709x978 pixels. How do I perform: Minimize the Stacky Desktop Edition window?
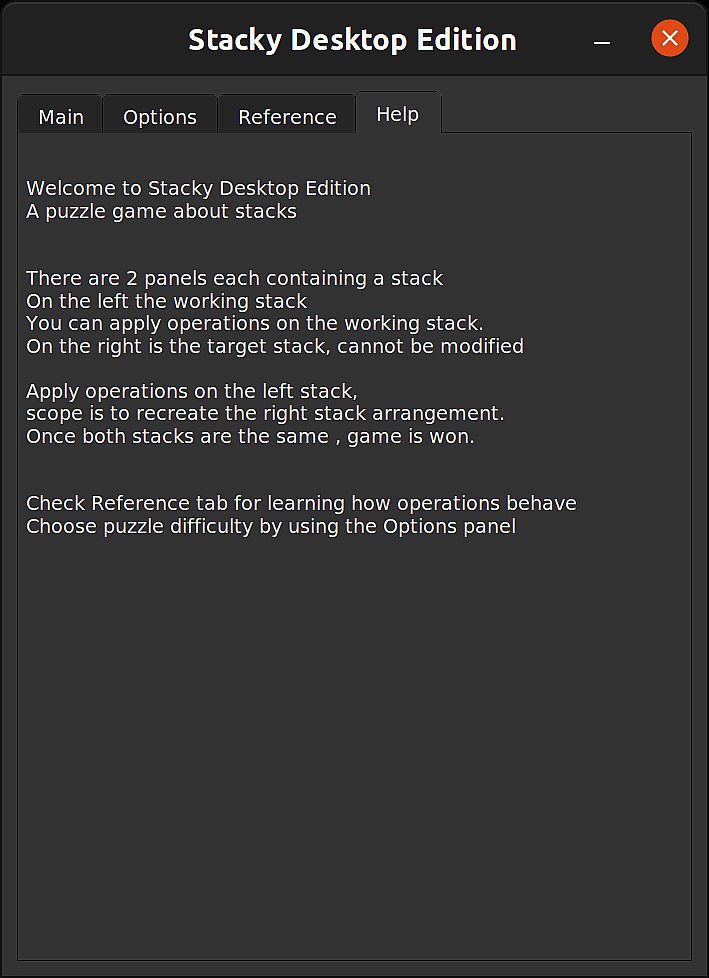[x=602, y=41]
